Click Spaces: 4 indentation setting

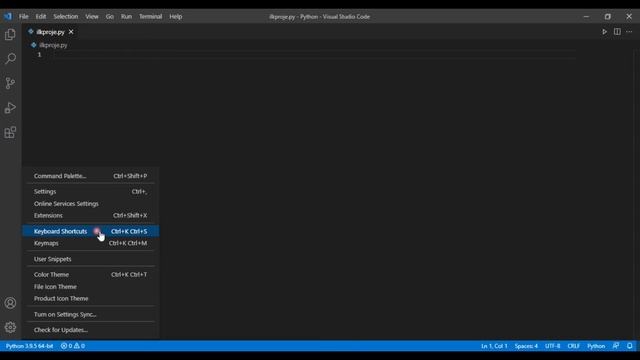[526, 346]
